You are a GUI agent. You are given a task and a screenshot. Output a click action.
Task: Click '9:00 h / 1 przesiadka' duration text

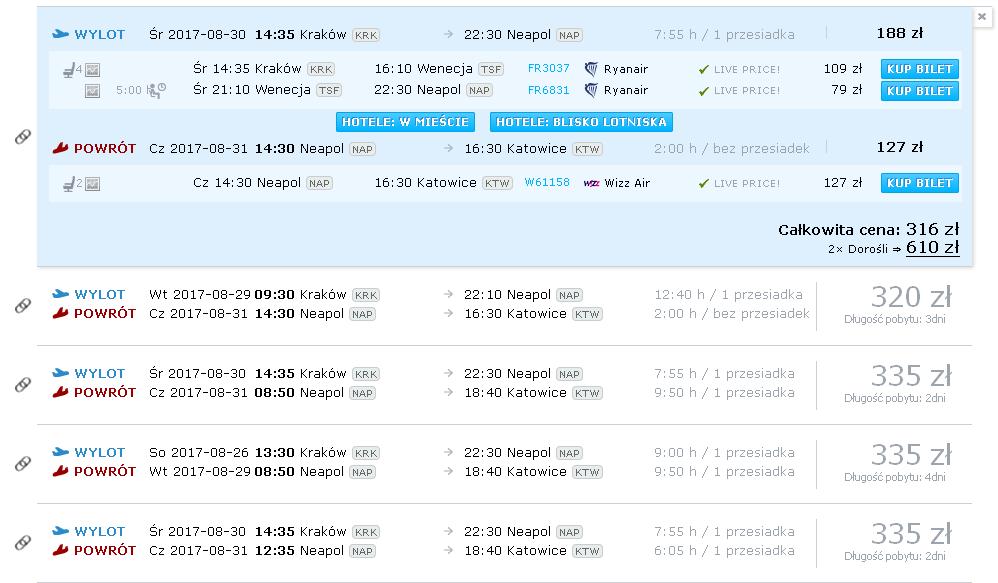[x=724, y=453]
